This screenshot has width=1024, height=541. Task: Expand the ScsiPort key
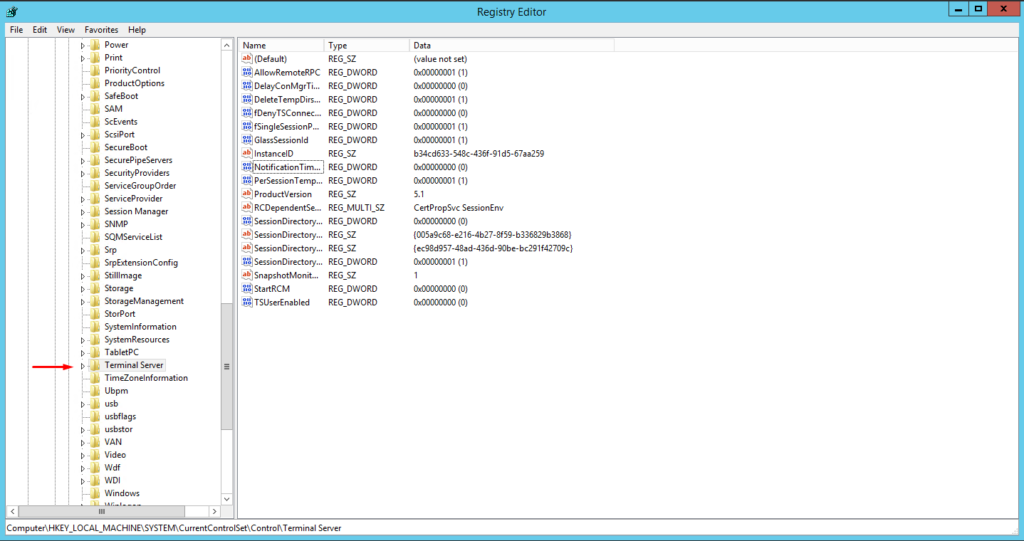(x=83, y=135)
